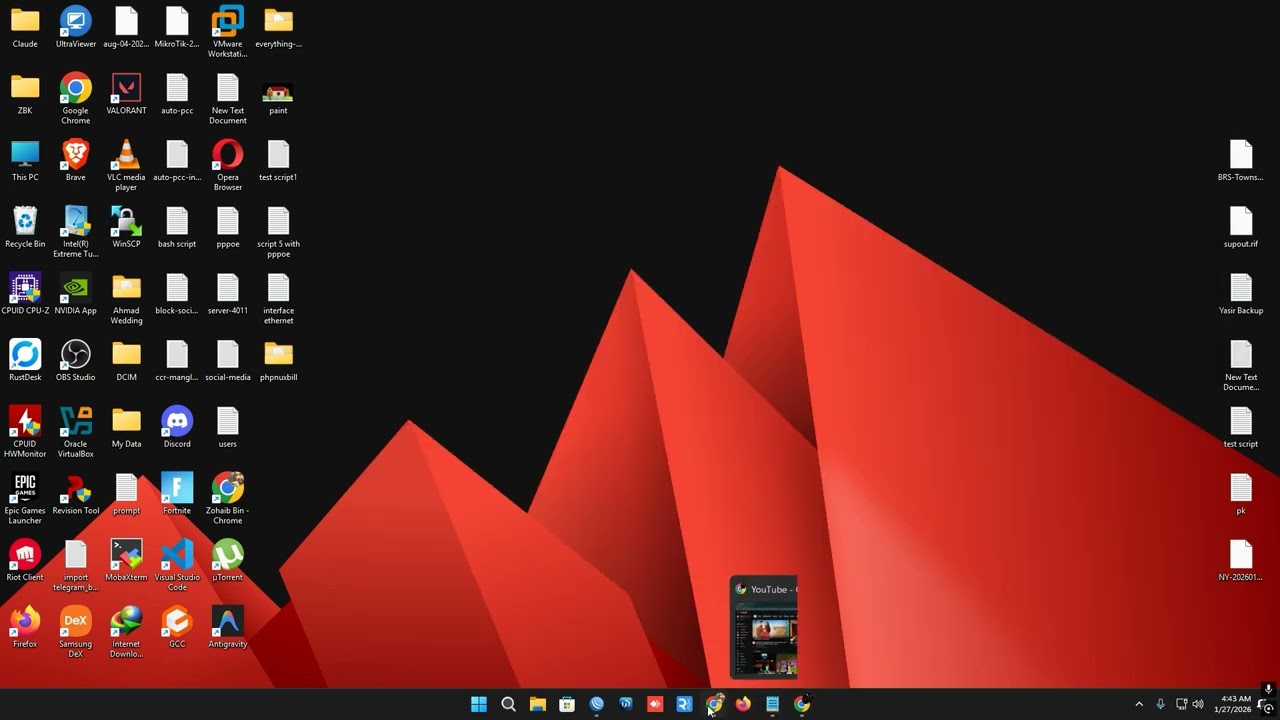Select the WinSCP desktop icon
1280x720 pixels.
tap(126, 228)
